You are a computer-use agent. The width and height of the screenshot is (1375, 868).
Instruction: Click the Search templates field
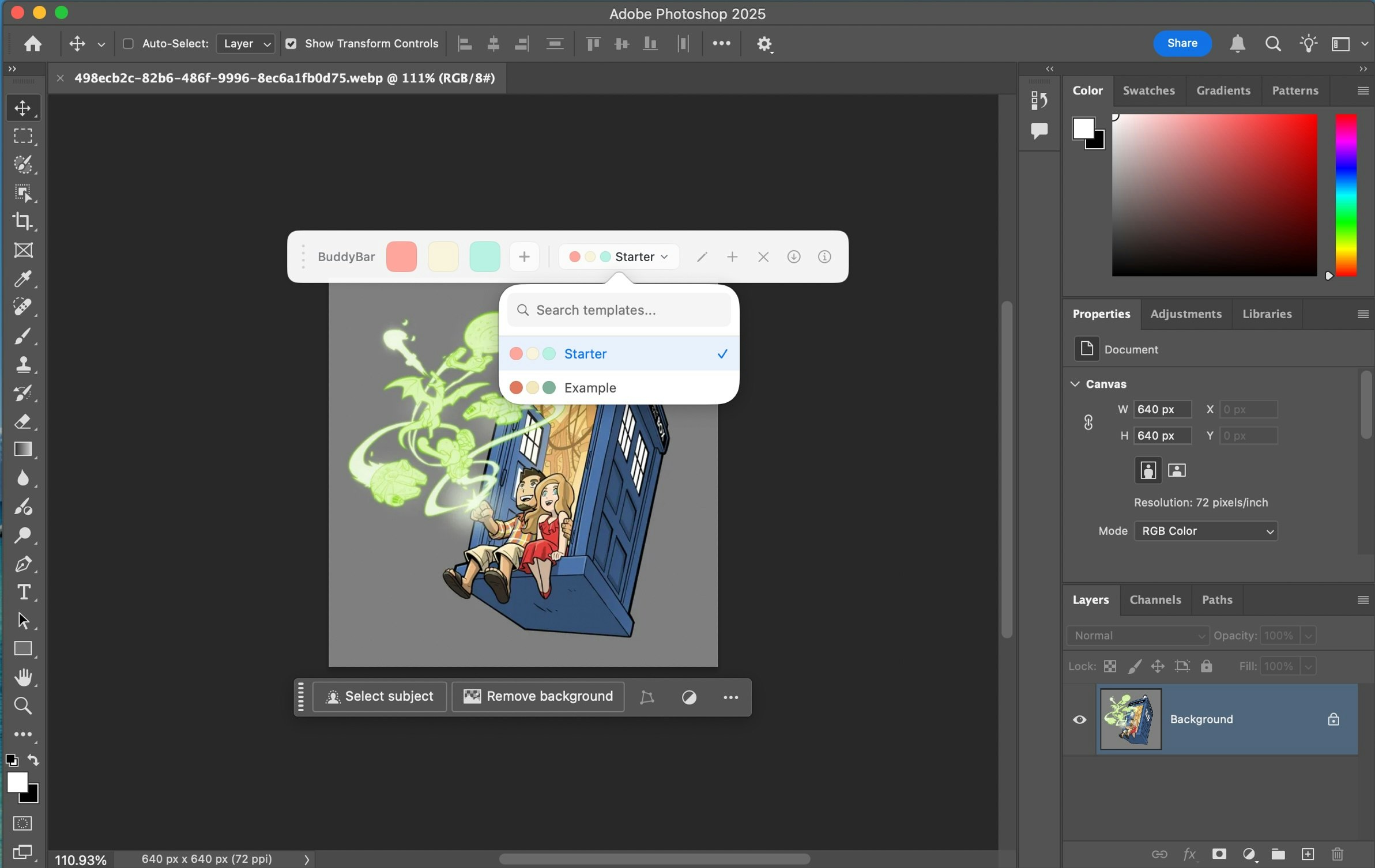tap(619, 310)
